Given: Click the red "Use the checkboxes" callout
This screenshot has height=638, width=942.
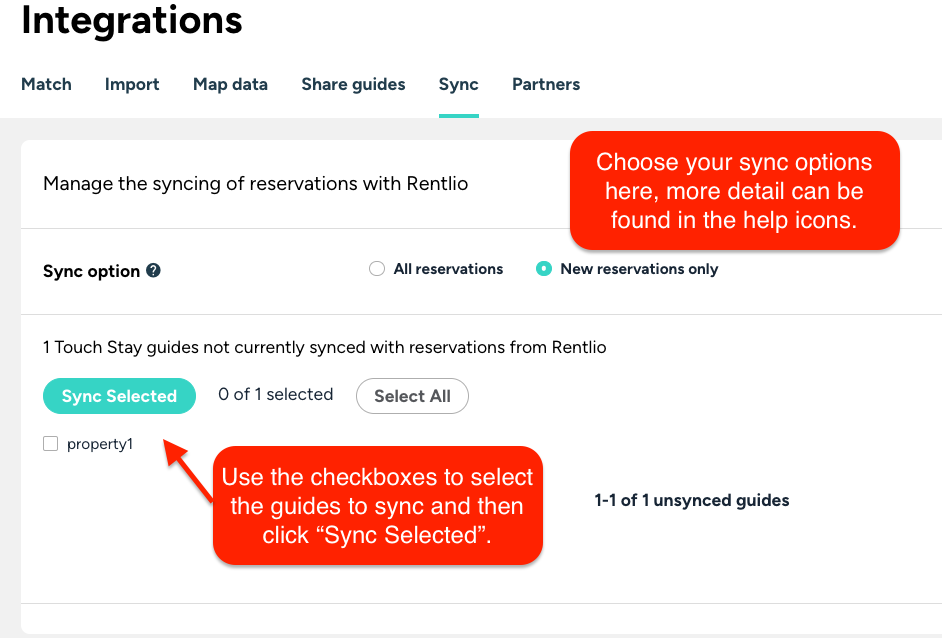Looking at the screenshot, I should [377, 505].
